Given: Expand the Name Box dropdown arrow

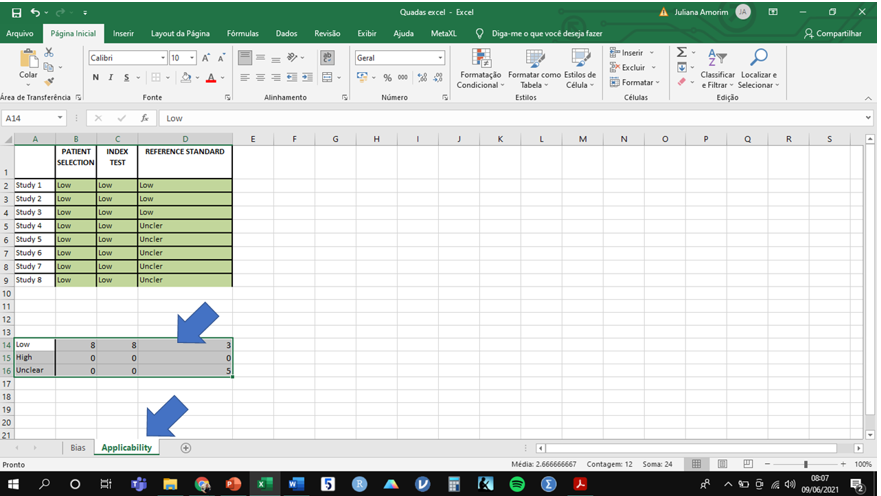Looking at the screenshot, I should (60, 118).
